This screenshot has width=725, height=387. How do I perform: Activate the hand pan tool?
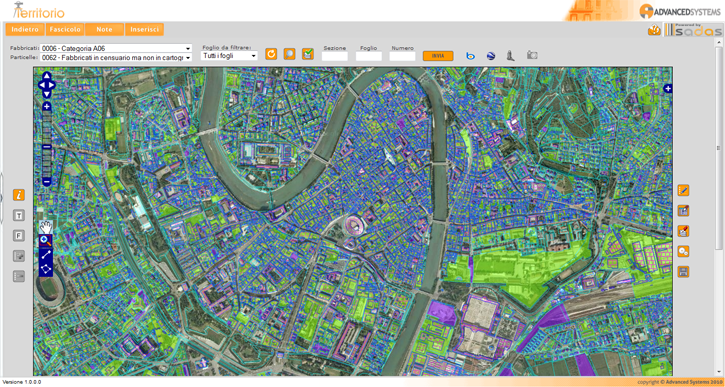click(46, 227)
